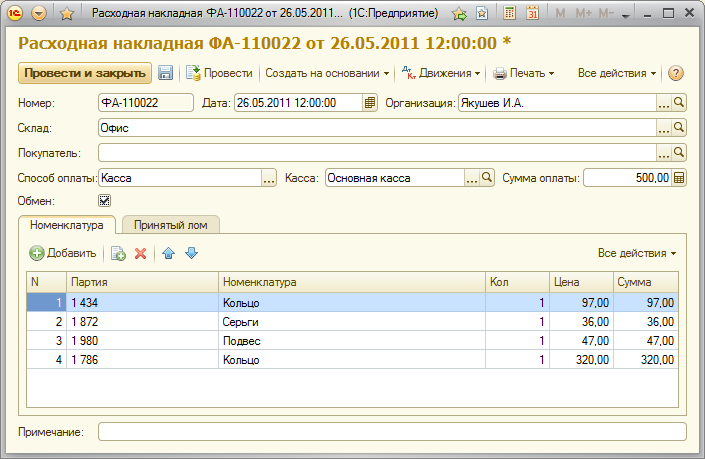Viewport: 705px width, 459px height.
Task: Click the Номенклатура column header
Action: point(352,282)
